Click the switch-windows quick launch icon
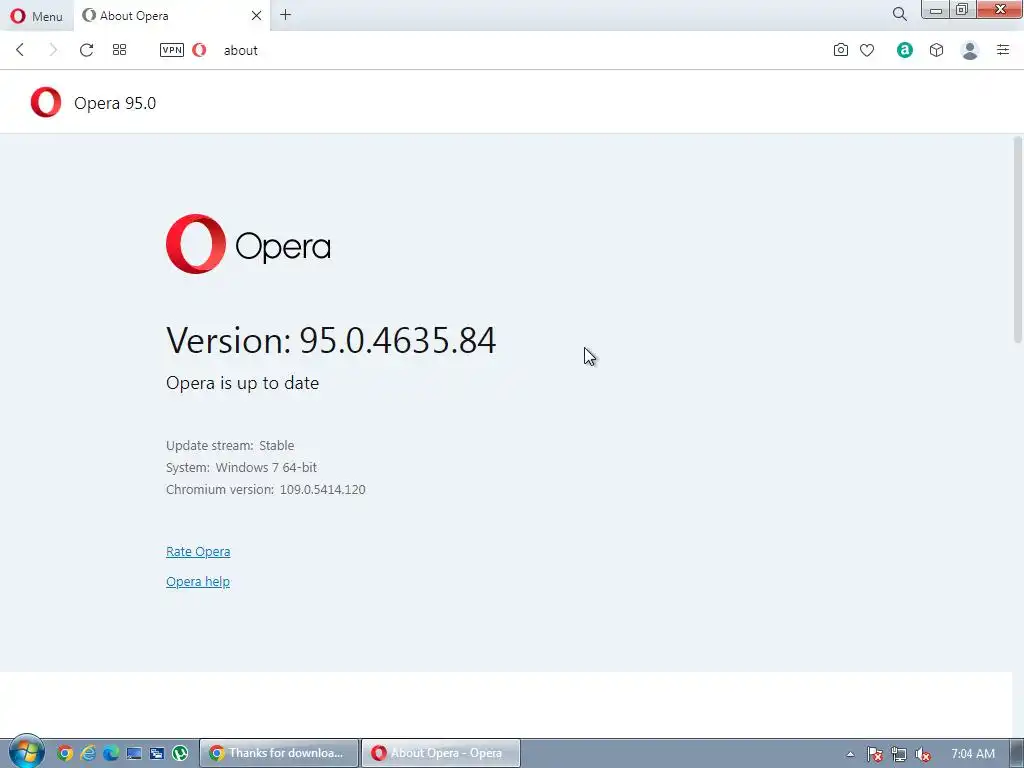 157,753
